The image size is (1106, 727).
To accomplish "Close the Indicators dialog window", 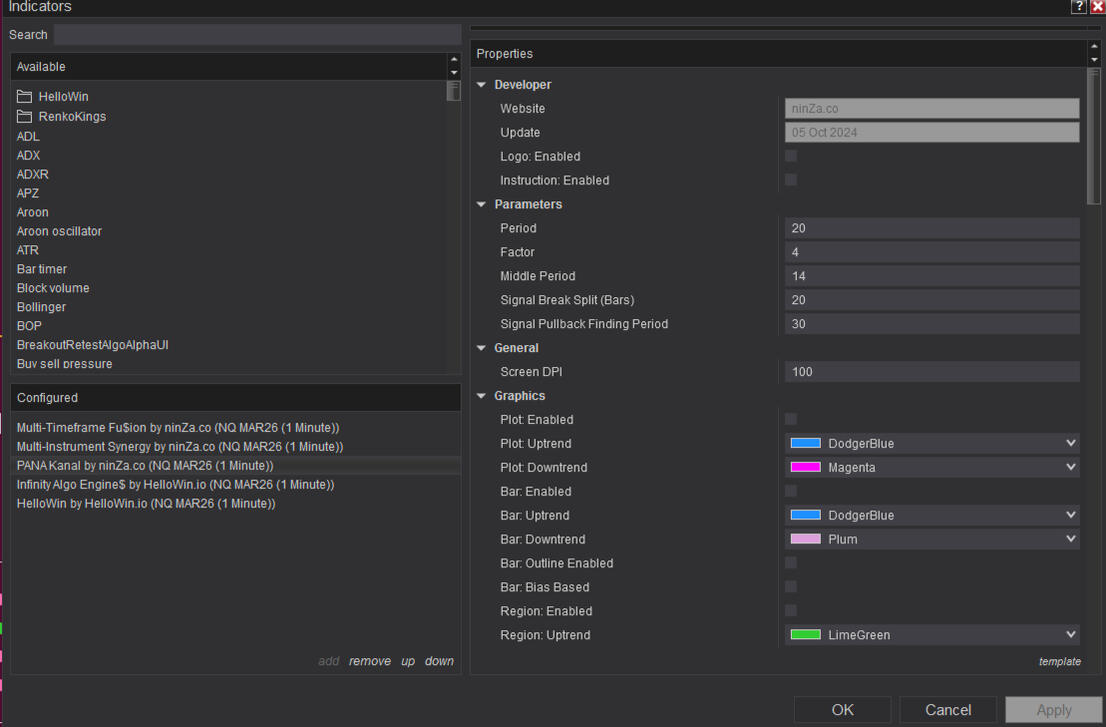I will (1097, 7).
